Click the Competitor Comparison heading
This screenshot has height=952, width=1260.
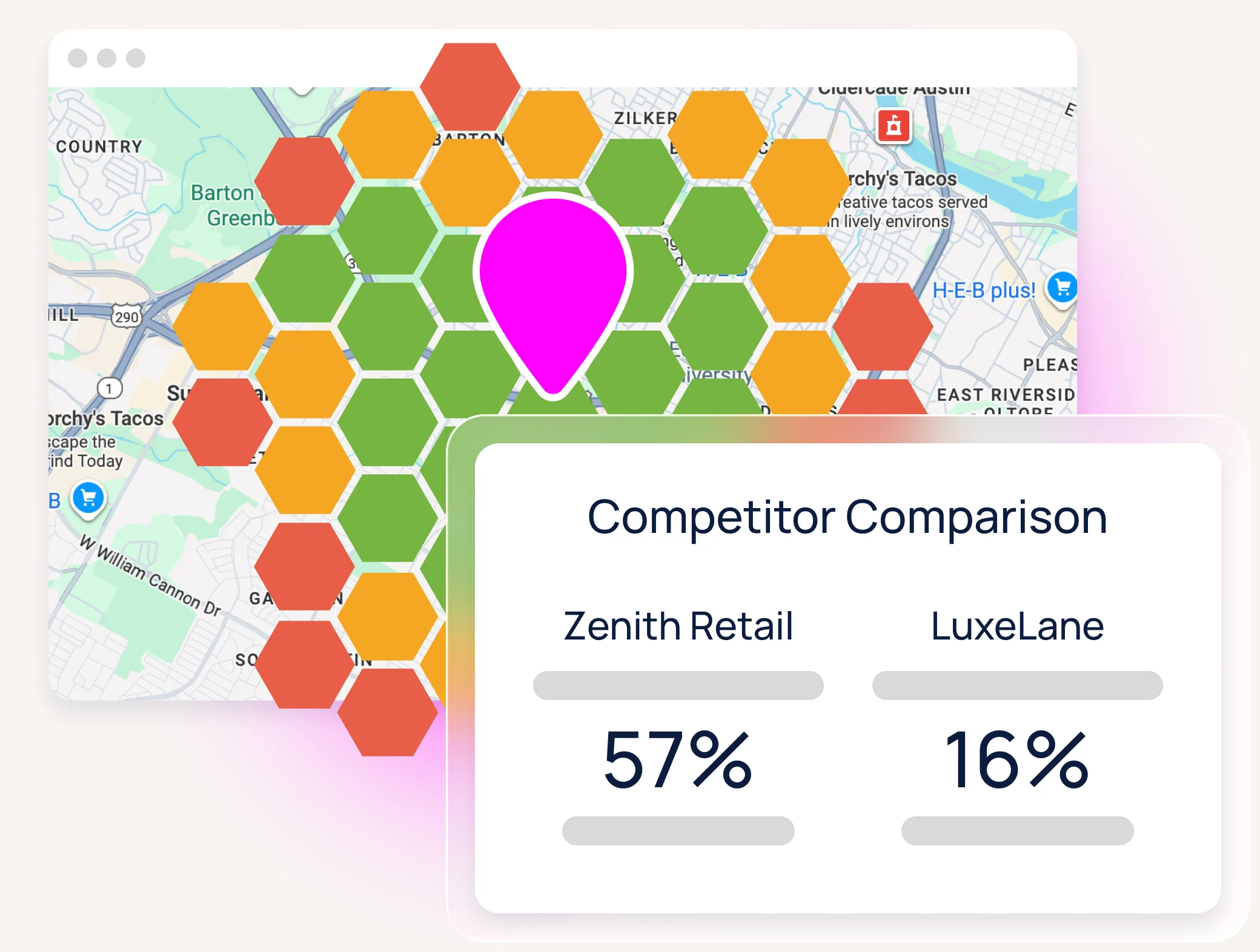[x=847, y=517]
